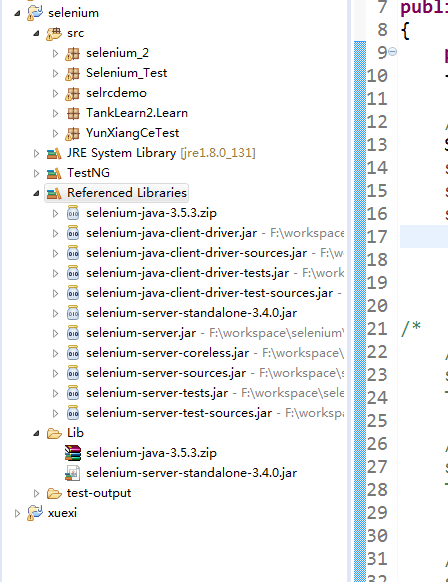Click the selrcdemo package icon
448x582 pixels.
pyautogui.click(x=73, y=94)
